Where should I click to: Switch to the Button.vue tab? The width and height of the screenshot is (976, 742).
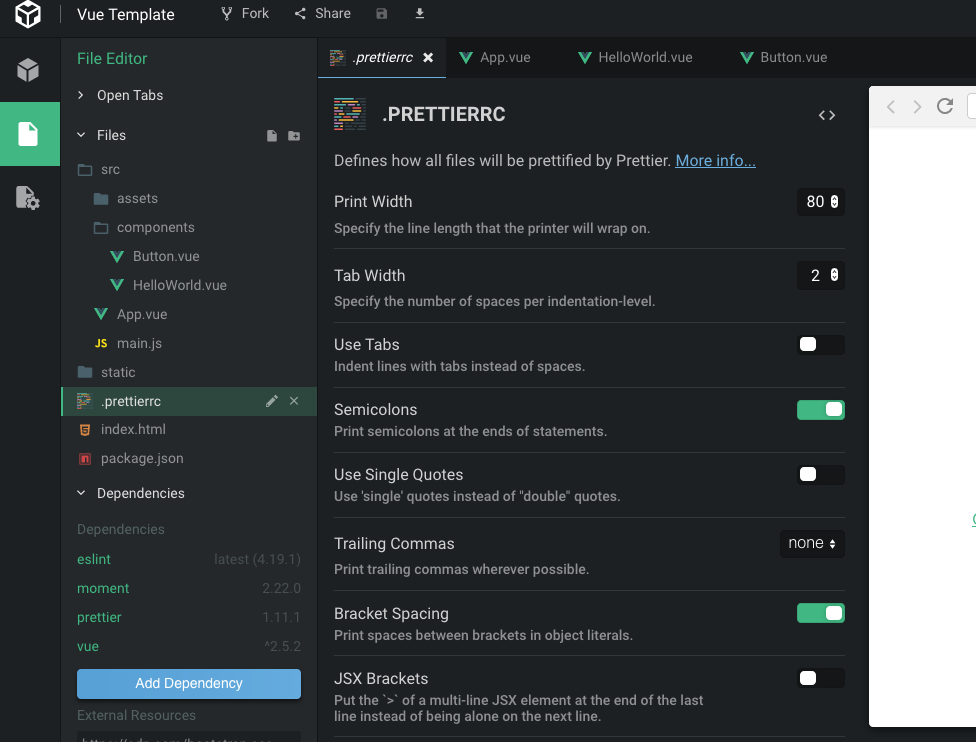784,57
